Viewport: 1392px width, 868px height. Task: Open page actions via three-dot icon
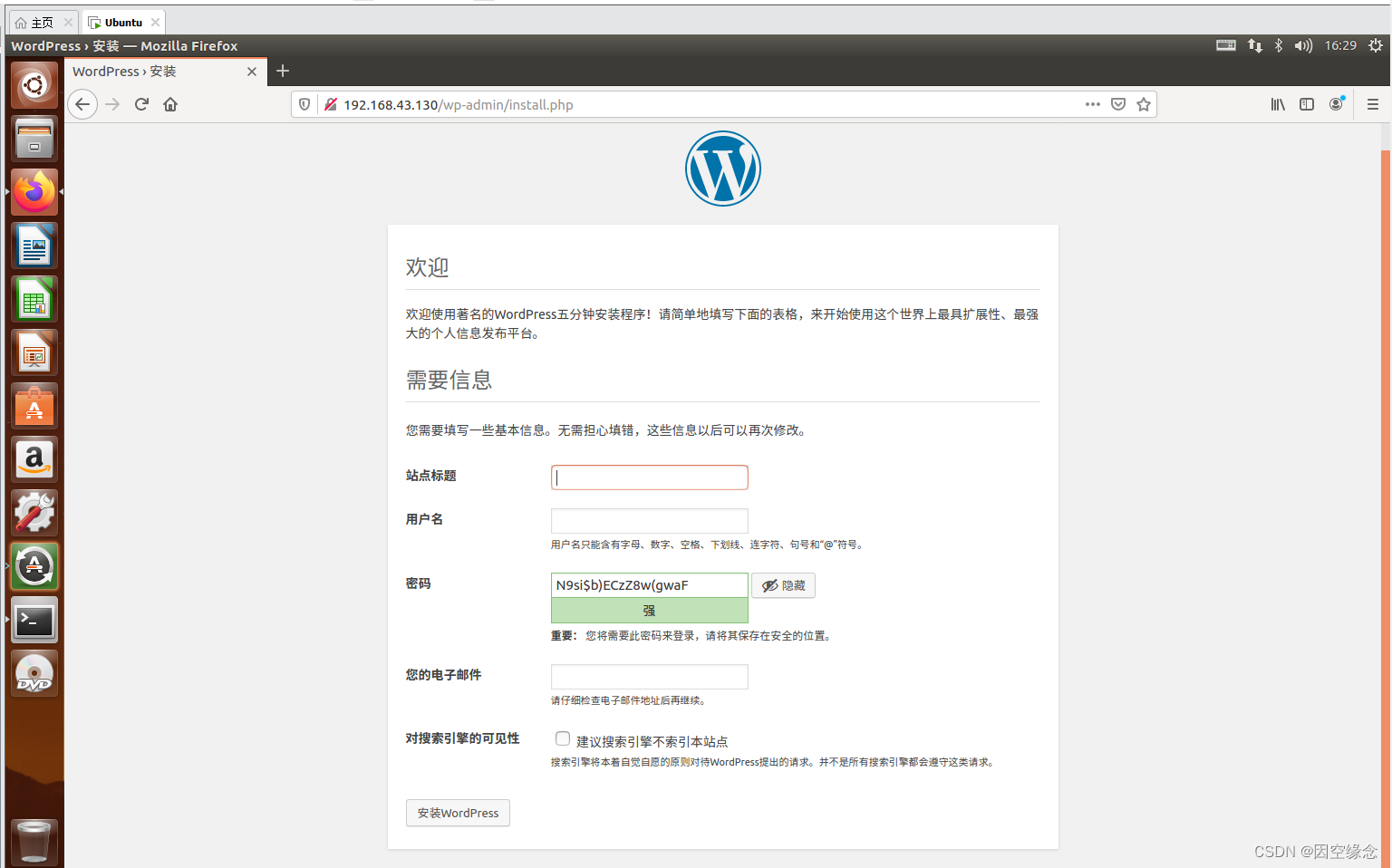coord(1092,104)
